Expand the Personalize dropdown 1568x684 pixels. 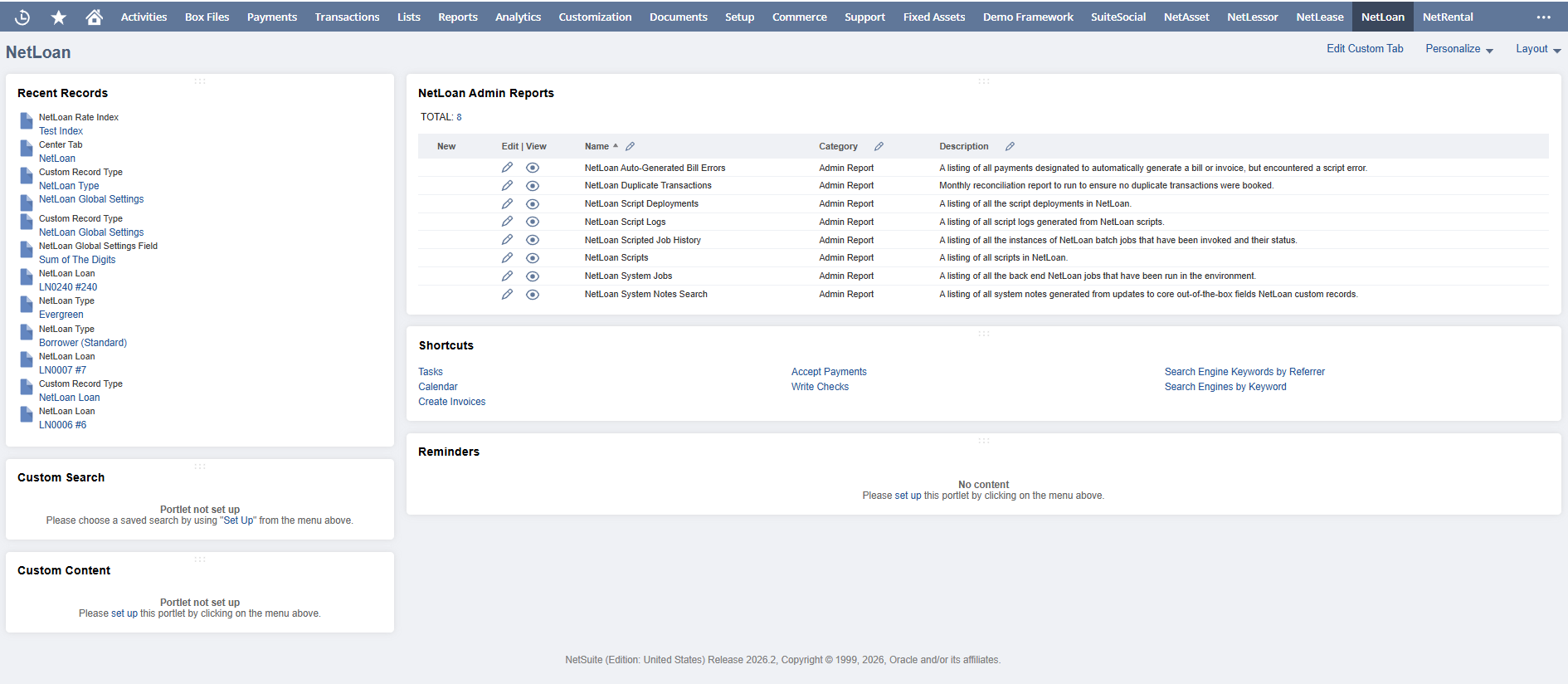click(x=1459, y=49)
